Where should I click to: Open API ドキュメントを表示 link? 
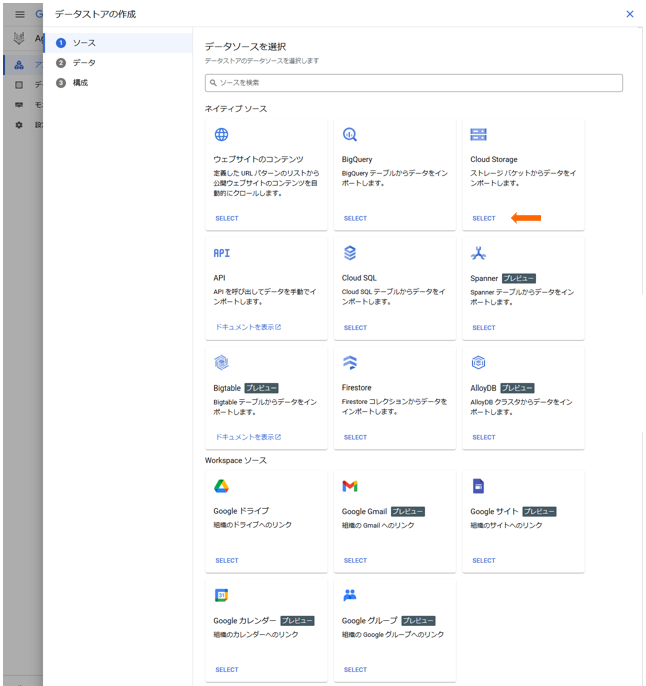pyautogui.click(x=248, y=327)
